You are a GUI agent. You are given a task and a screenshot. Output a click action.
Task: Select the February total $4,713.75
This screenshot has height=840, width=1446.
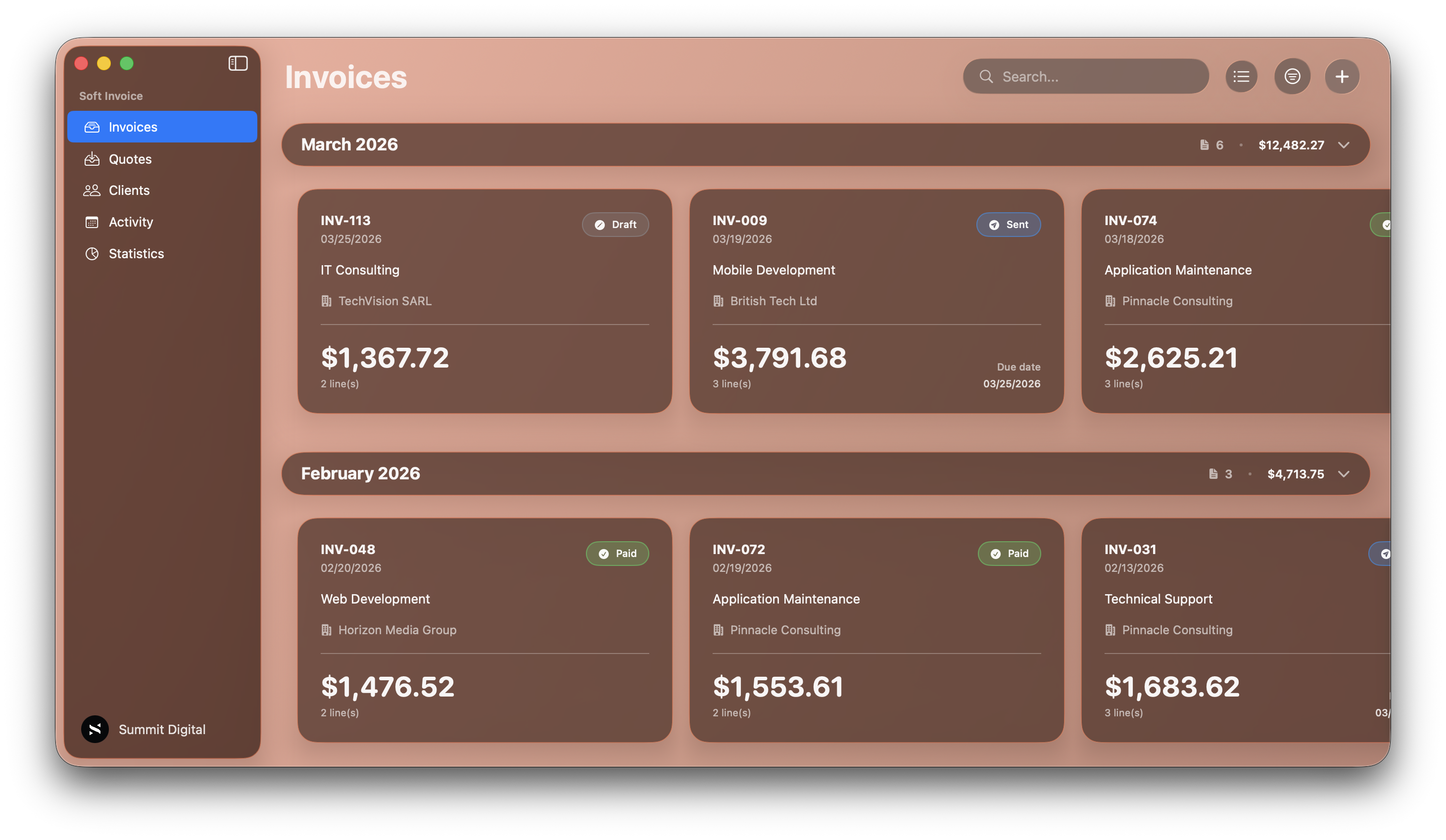(x=1296, y=474)
